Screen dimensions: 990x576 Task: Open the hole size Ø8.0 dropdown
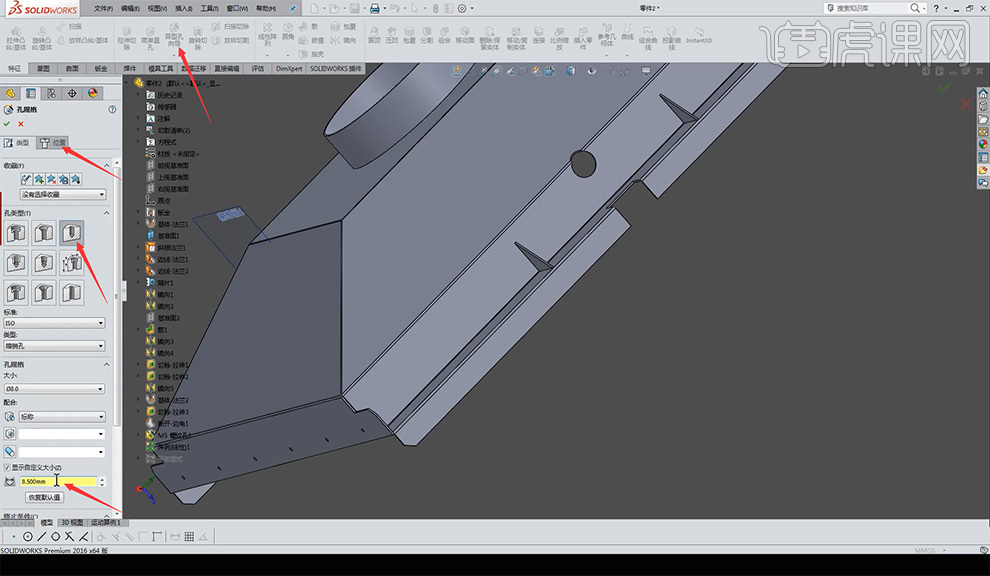coord(55,388)
